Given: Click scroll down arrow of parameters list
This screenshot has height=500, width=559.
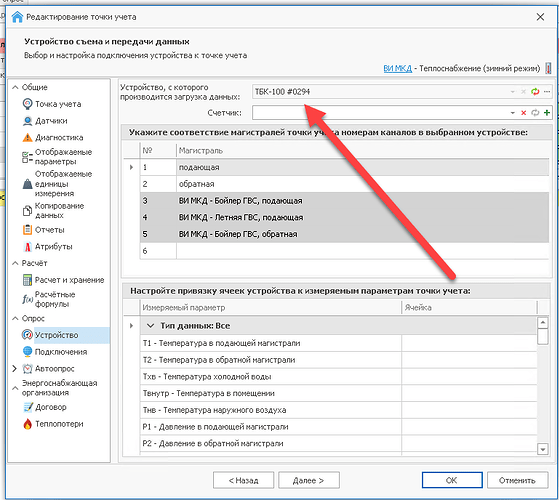Looking at the screenshot, I should [x=542, y=449].
